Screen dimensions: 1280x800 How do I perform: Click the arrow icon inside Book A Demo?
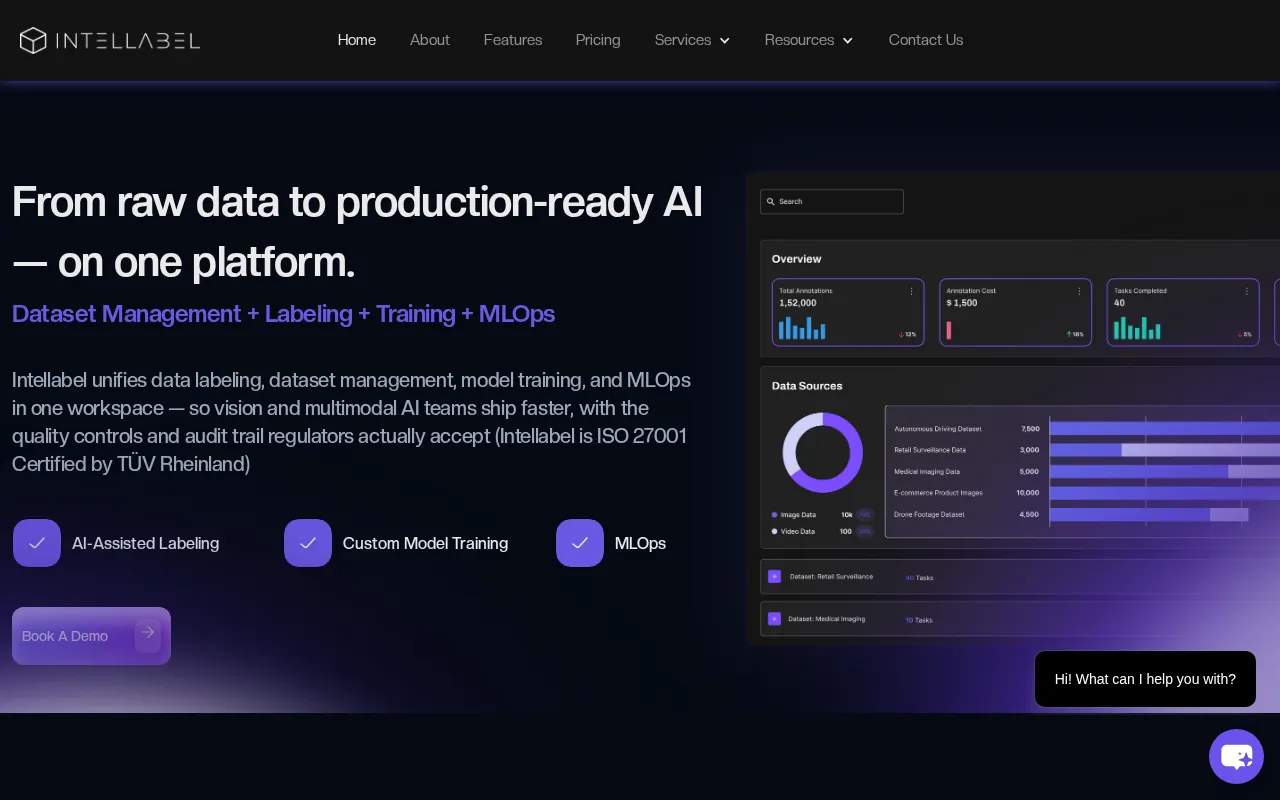click(x=148, y=633)
